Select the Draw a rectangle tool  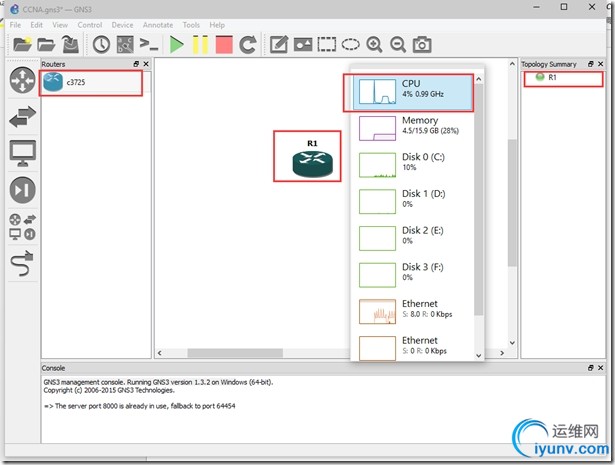(327, 44)
